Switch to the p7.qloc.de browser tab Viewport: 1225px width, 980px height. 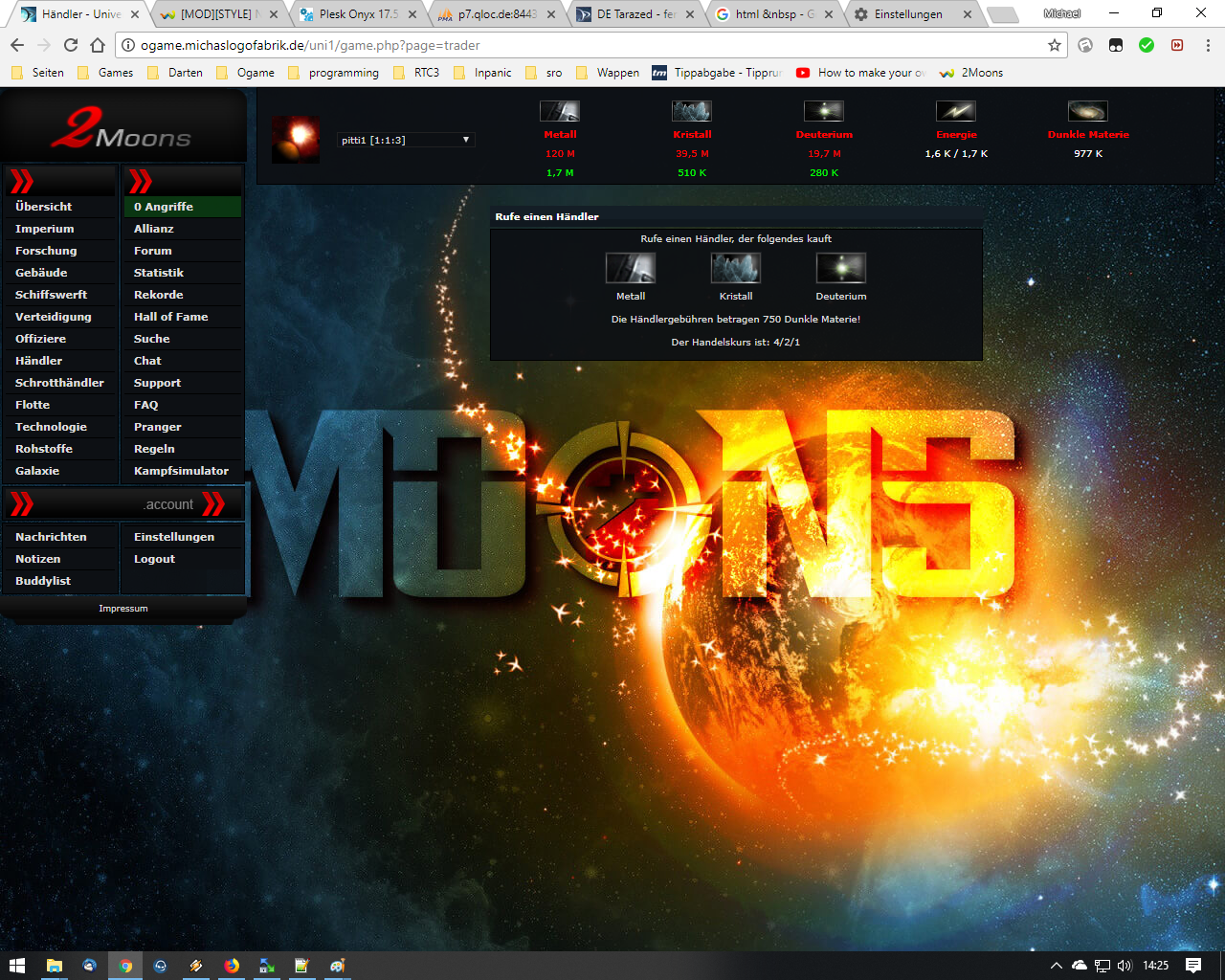(x=498, y=14)
